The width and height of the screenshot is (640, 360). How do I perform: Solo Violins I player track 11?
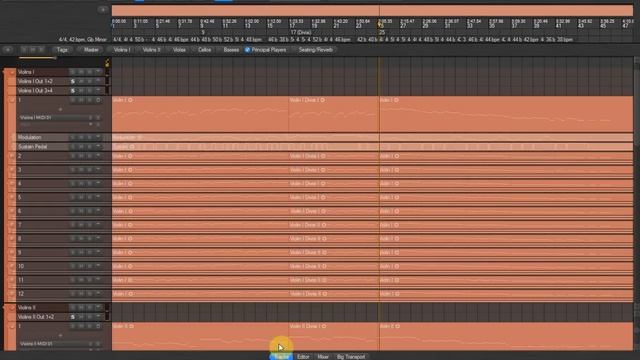click(73, 280)
